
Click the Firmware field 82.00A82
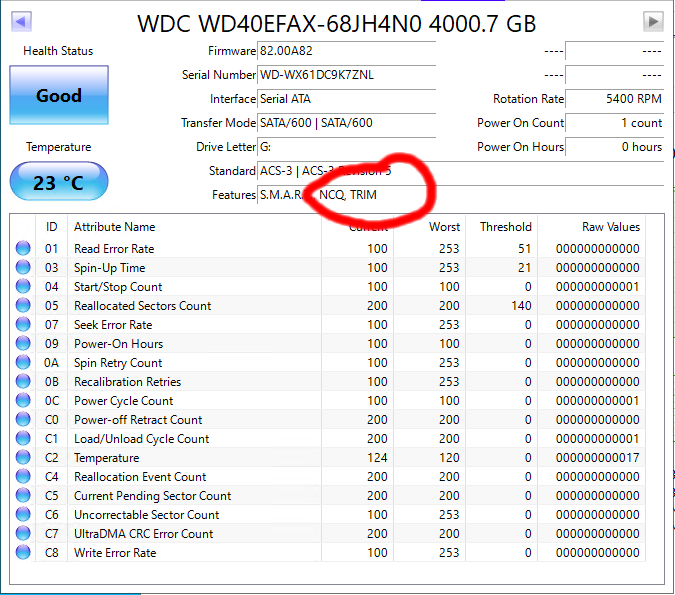[347, 51]
